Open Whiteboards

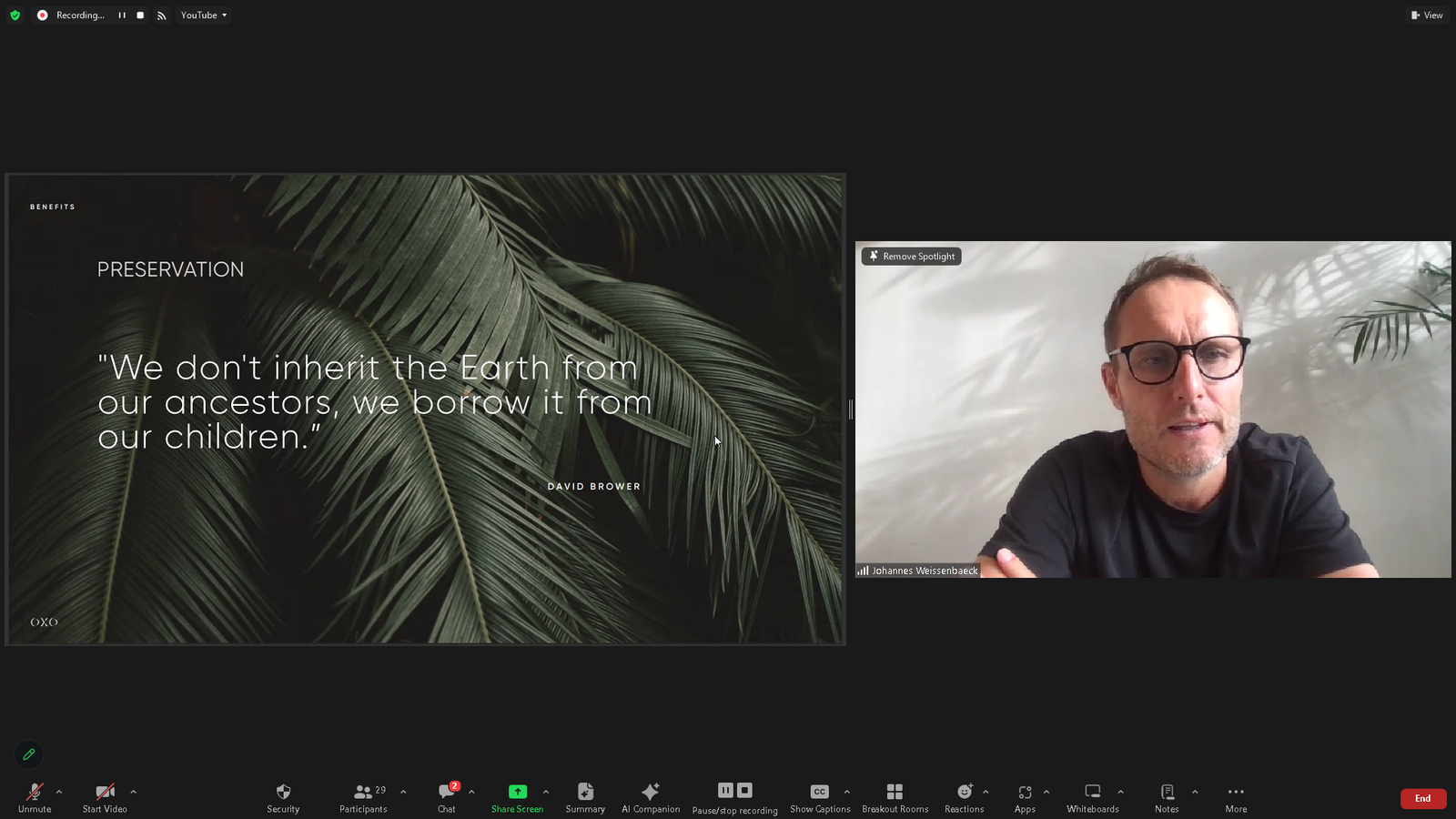pos(1092,797)
